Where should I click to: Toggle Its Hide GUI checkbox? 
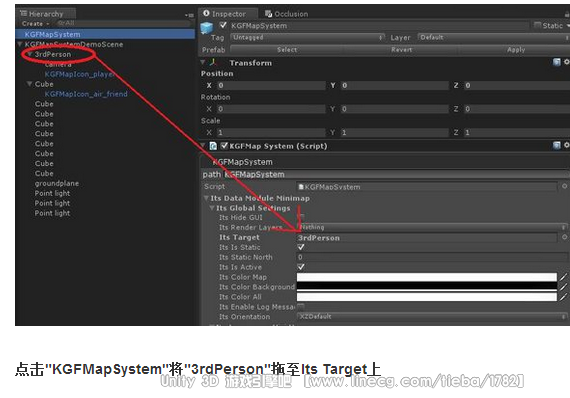301,217
